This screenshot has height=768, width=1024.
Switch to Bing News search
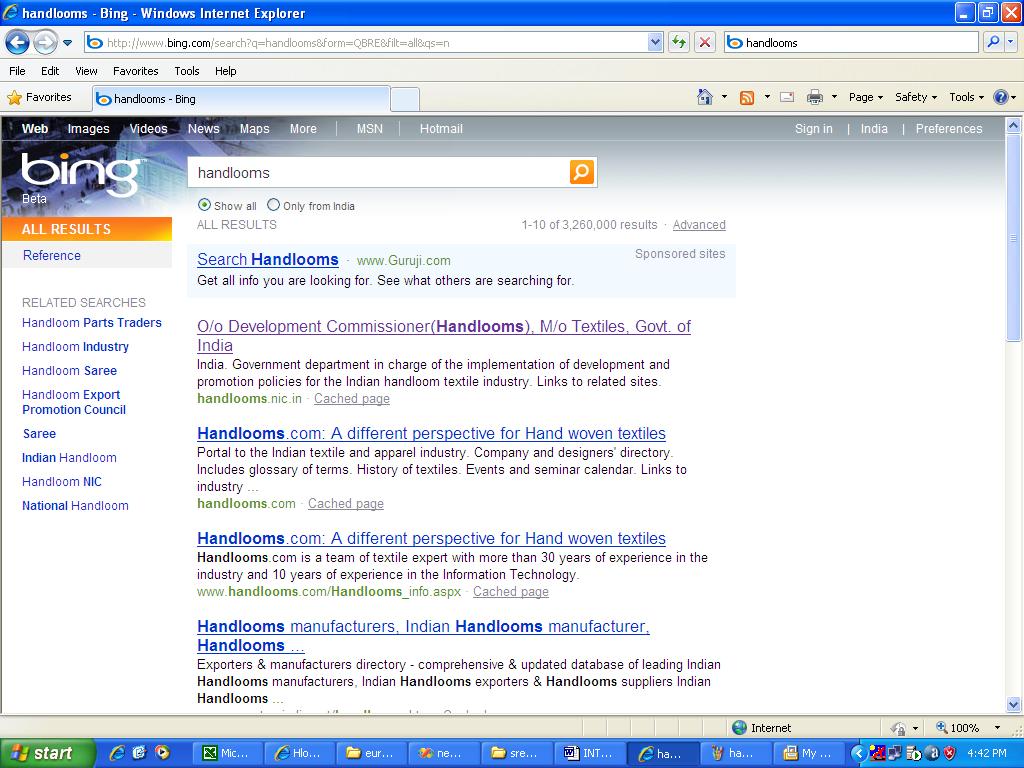(x=204, y=129)
